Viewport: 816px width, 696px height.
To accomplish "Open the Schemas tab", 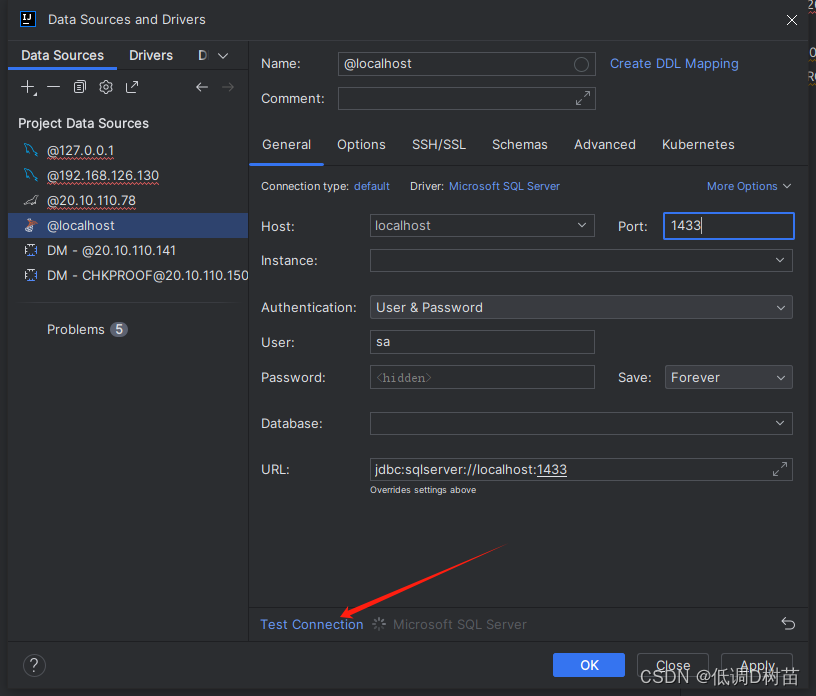I will [519, 144].
